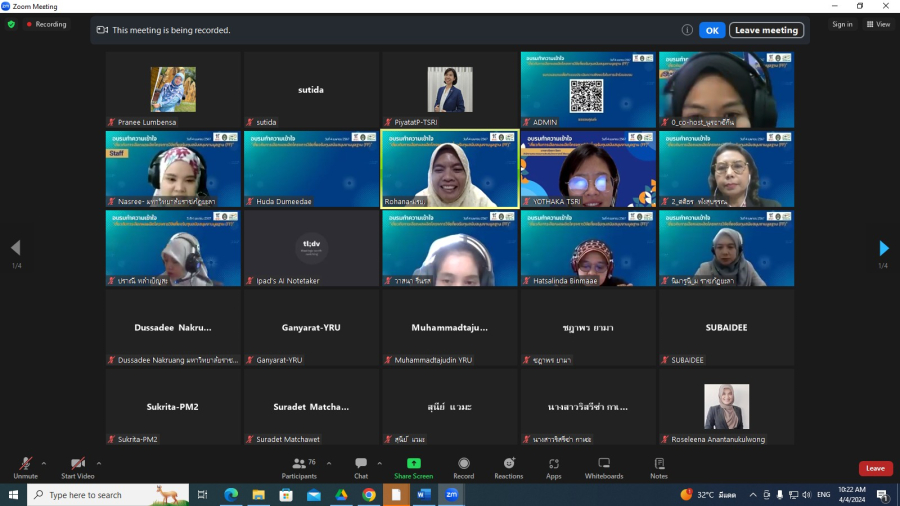Open the Reactions menu
900x506 pixels.
click(x=509, y=468)
